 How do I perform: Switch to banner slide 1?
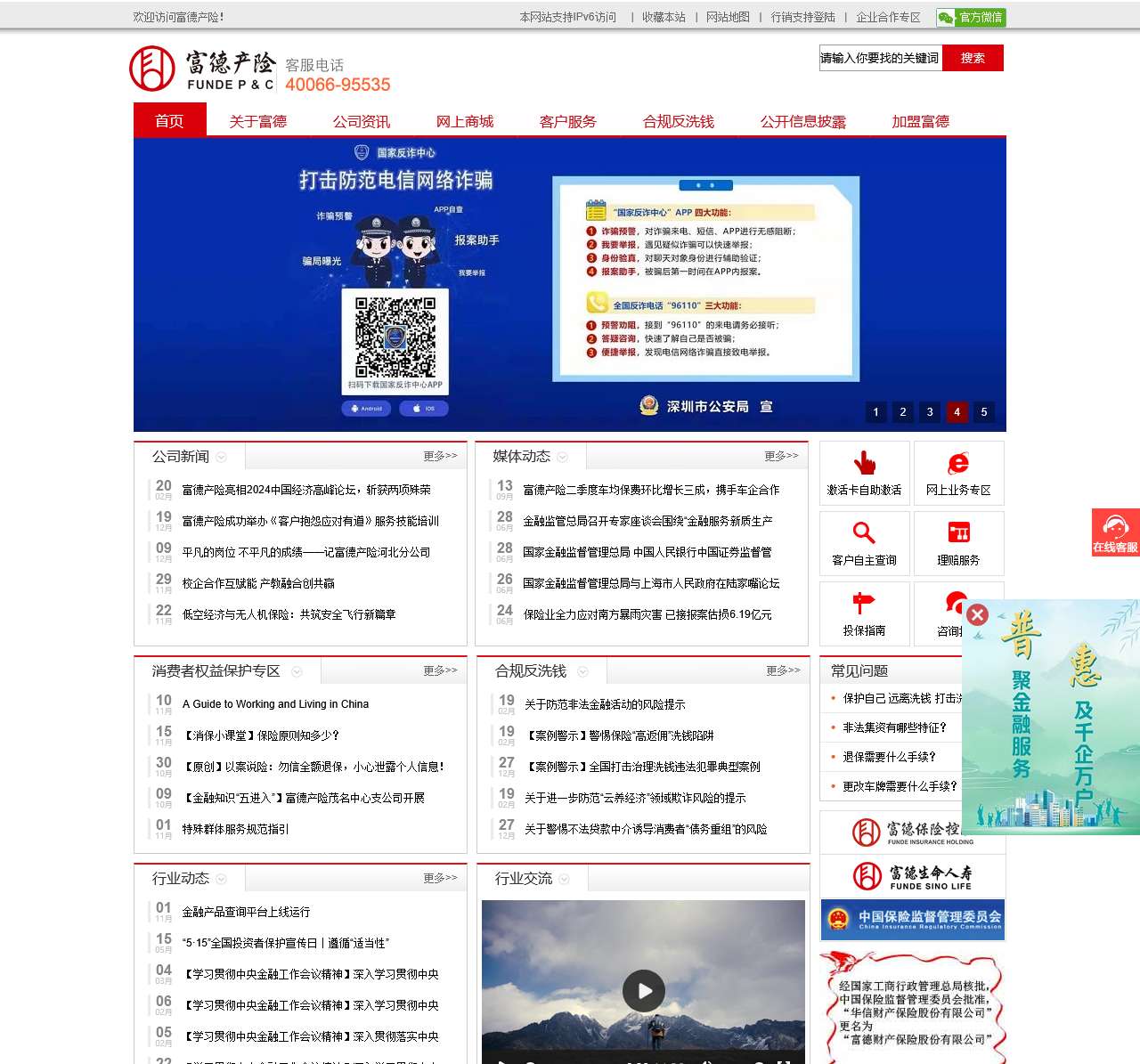[875, 411]
